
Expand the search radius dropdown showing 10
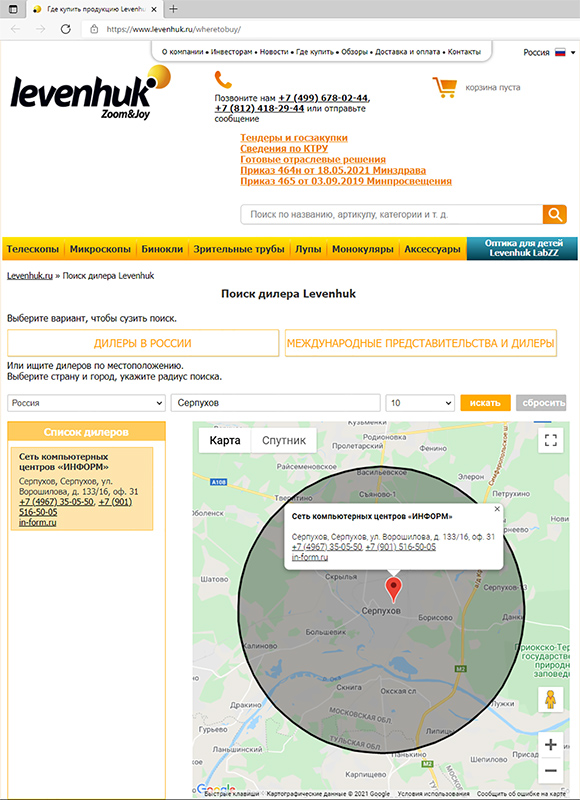click(x=420, y=403)
